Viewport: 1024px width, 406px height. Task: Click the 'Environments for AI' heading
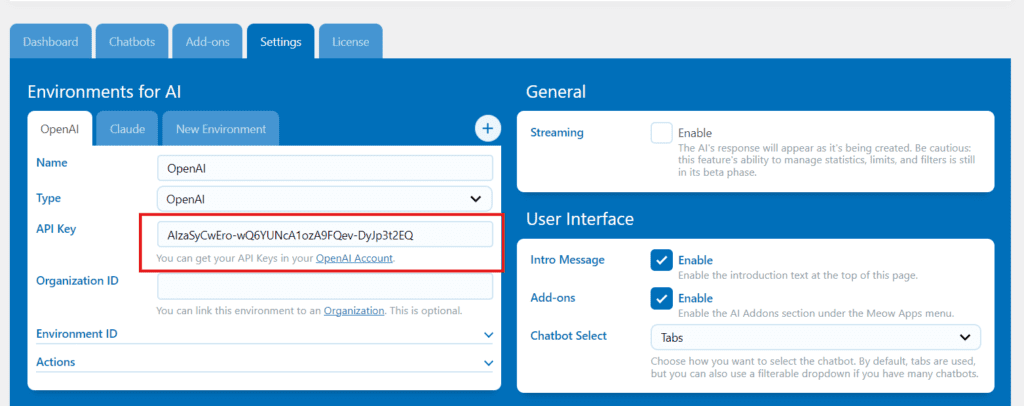coord(104,93)
